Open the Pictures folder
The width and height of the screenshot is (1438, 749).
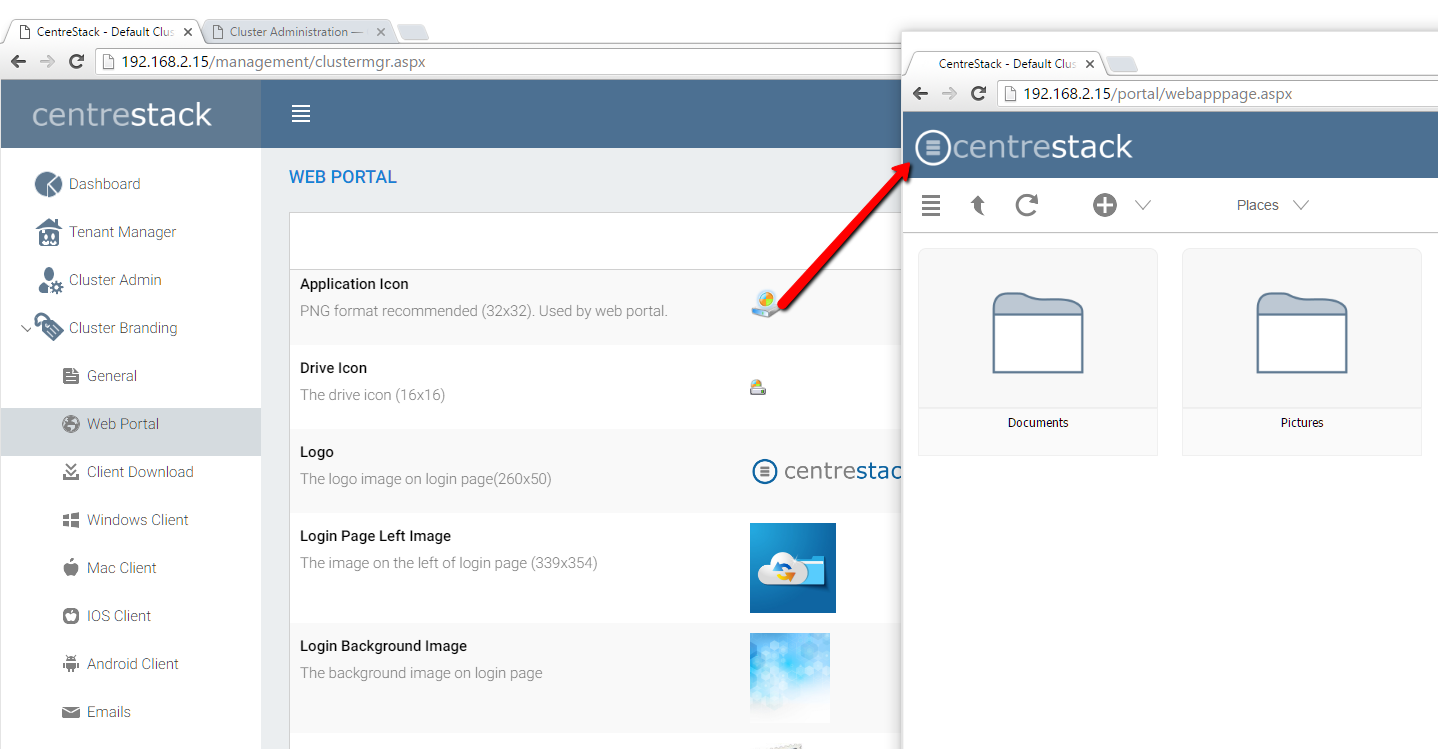1302,352
